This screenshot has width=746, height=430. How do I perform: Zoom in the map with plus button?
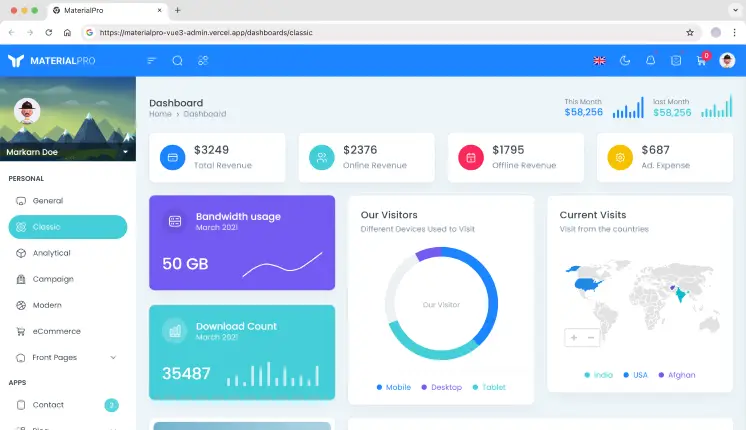click(x=574, y=338)
